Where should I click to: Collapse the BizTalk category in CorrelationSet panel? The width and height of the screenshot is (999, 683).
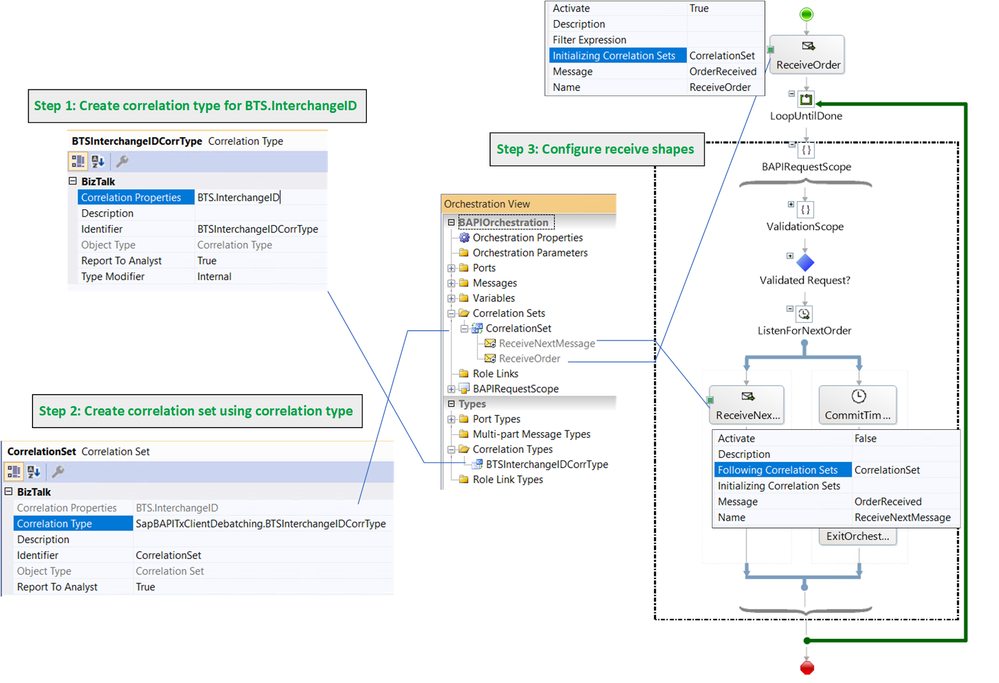tap(8, 491)
